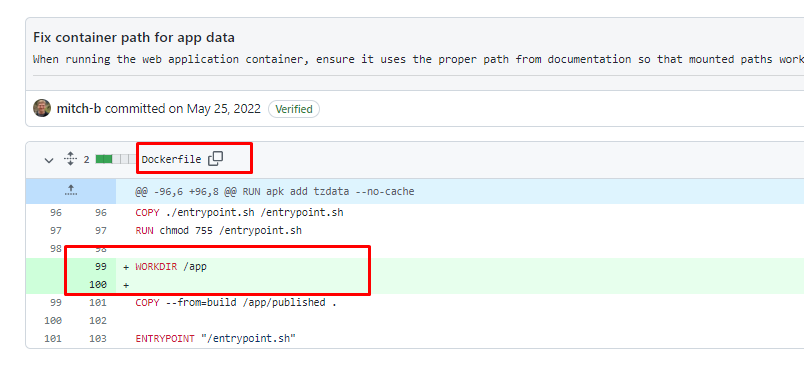Open the mitch-b author profile link

tap(79, 109)
